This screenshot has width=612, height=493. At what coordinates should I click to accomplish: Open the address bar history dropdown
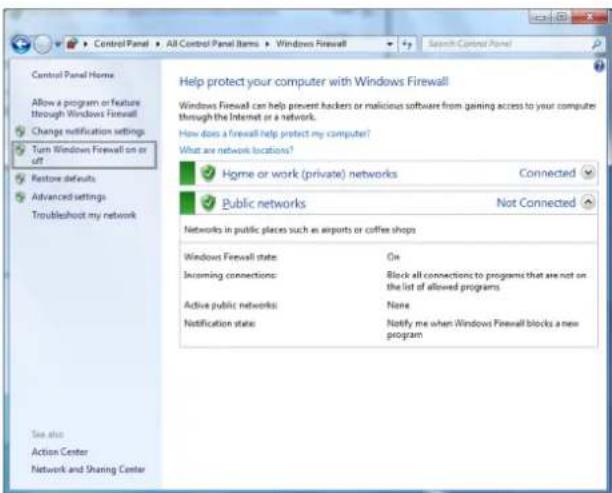(x=389, y=44)
